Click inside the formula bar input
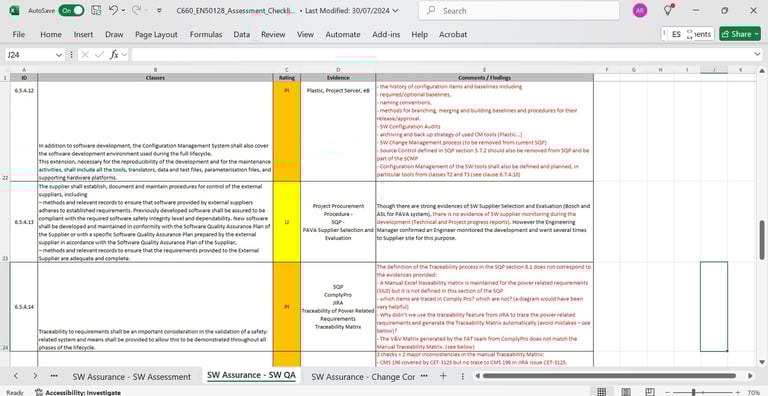 tap(441, 55)
